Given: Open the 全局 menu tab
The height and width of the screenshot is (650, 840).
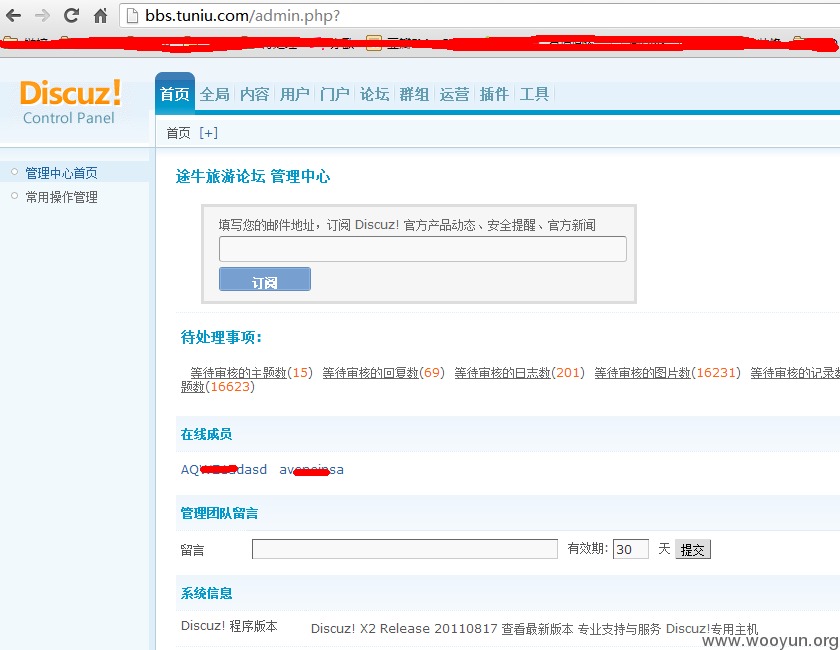Looking at the screenshot, I should [215, 94].
